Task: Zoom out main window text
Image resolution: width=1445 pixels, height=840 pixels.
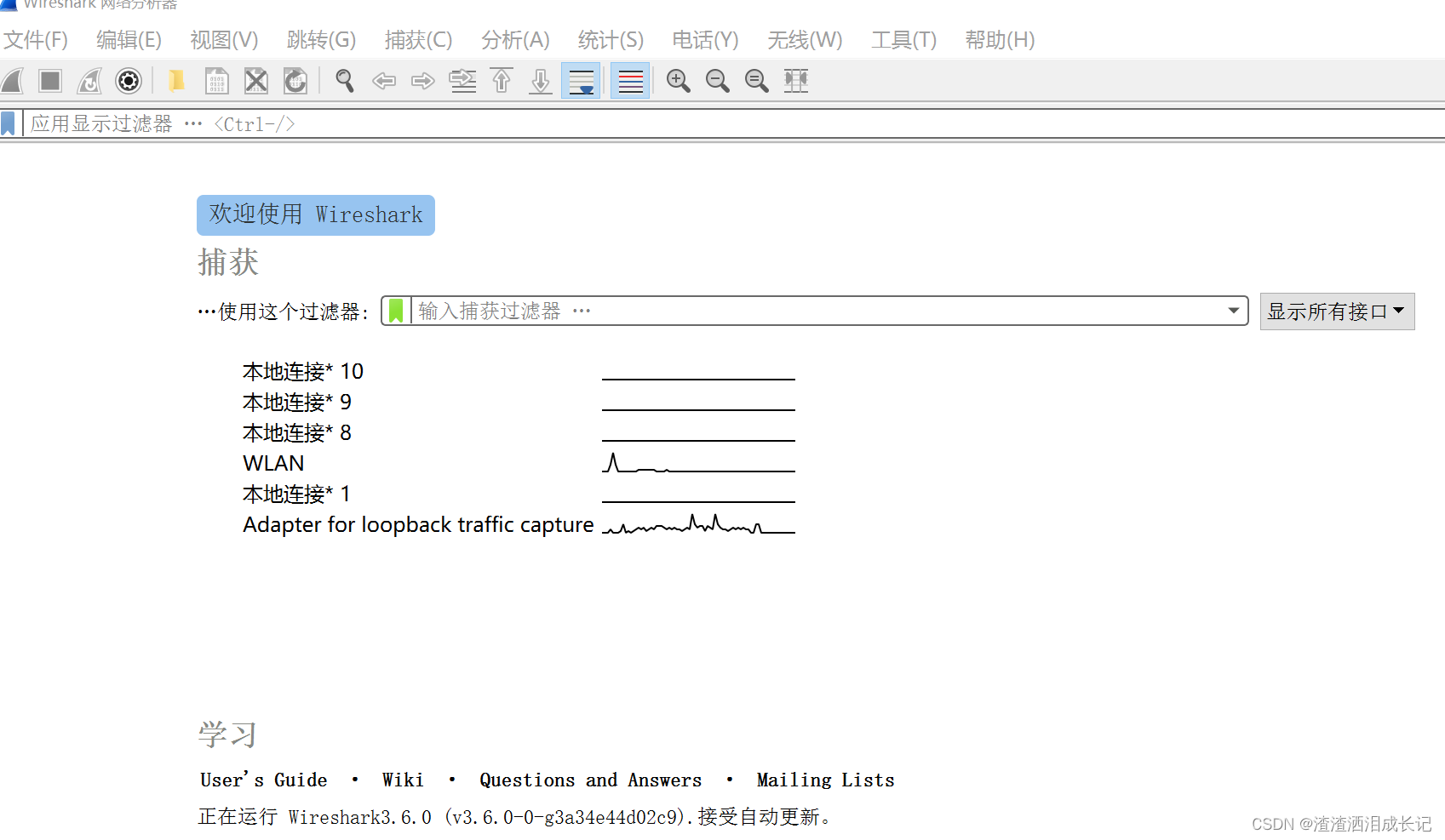Action: [718, 81]
